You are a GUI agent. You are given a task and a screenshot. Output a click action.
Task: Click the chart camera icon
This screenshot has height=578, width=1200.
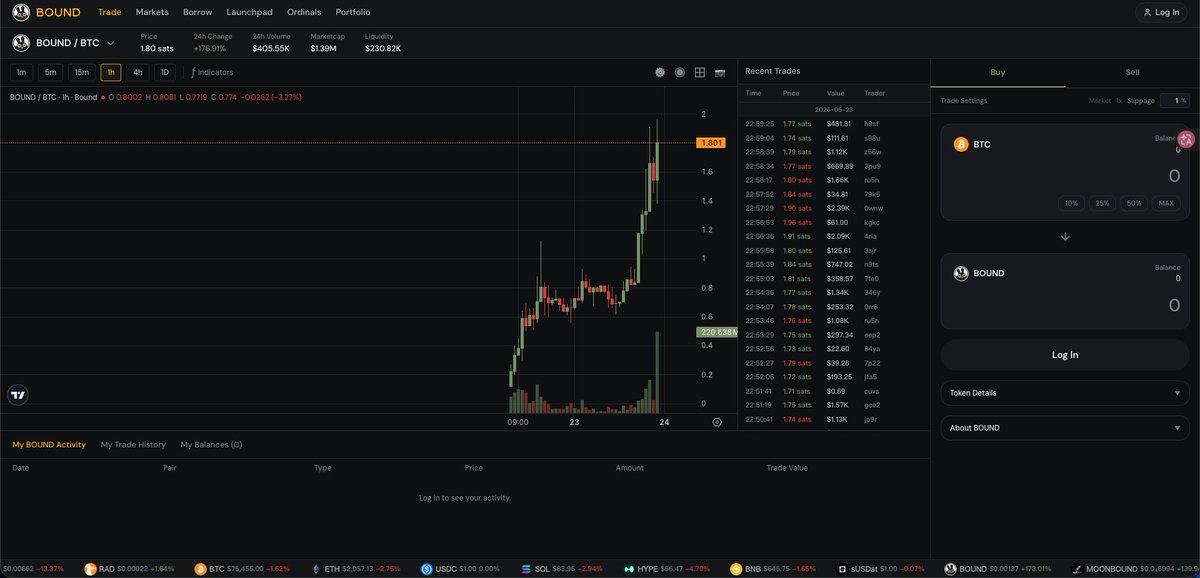(720, 72)
